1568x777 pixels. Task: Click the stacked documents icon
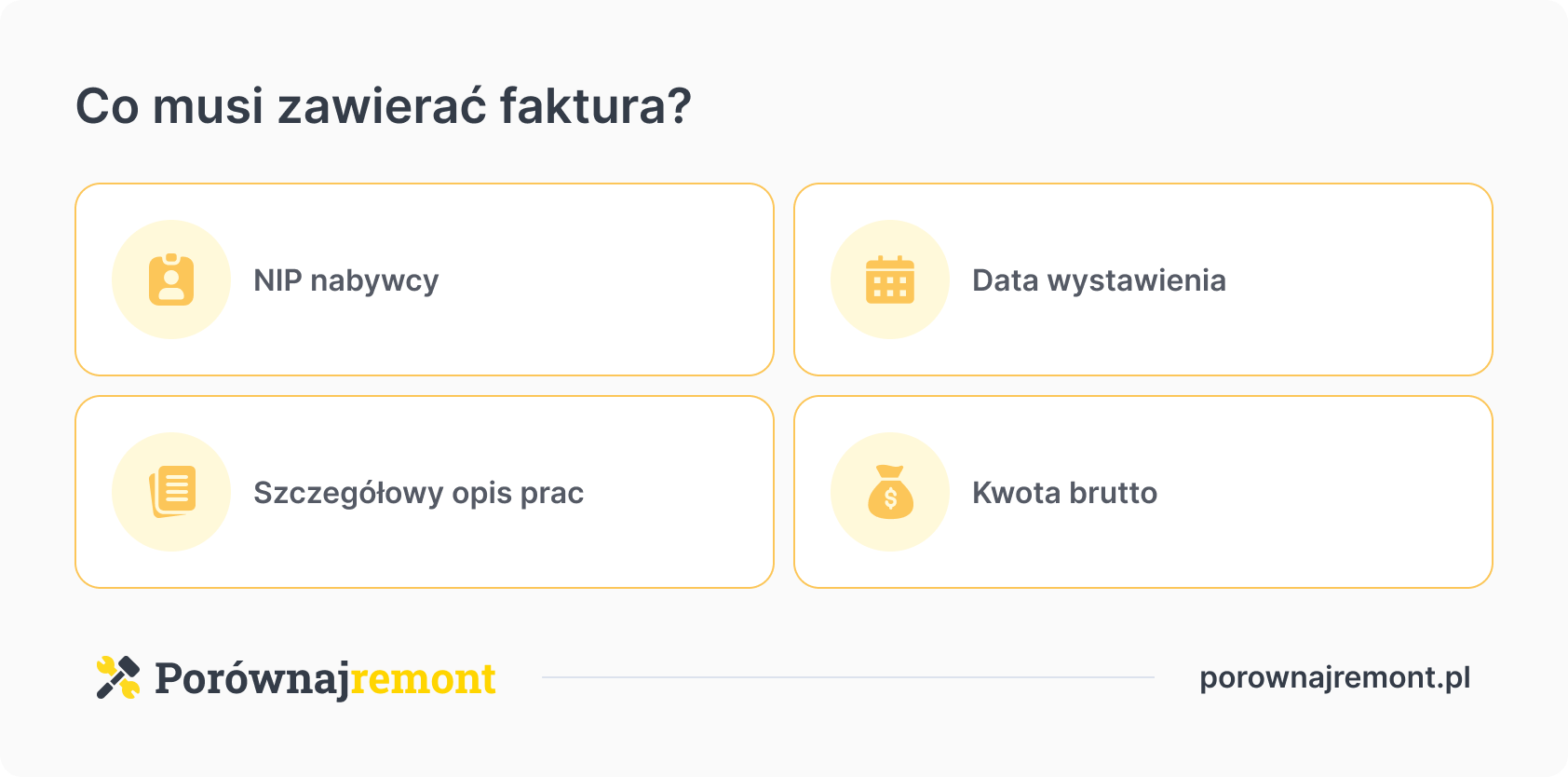[171, 492]
